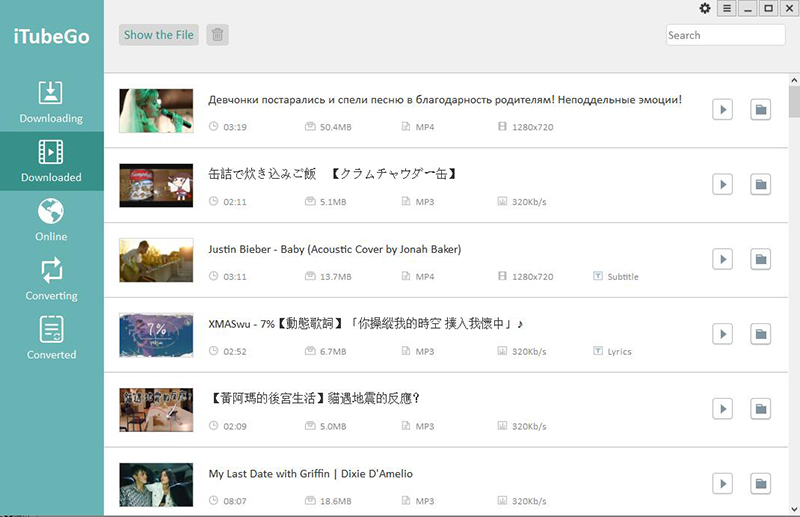Click the XMASwu 7% thumbnail

pos(156,335)
